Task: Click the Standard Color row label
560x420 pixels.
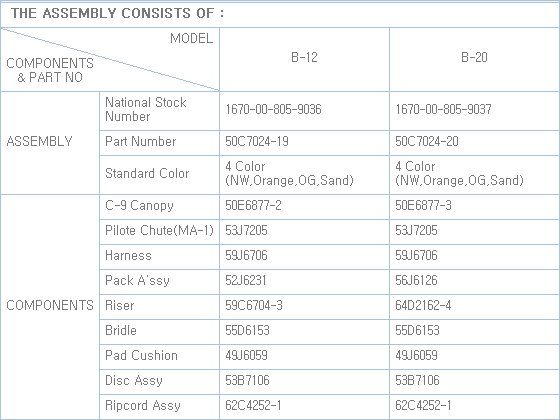Action: click(147, 174)
